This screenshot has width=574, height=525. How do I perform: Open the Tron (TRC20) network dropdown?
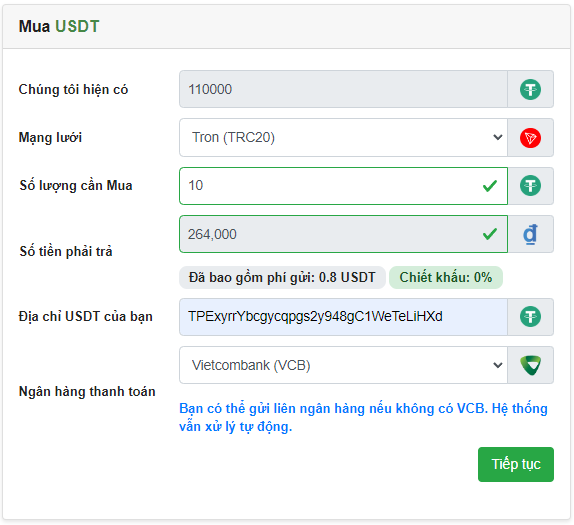pos(343,138)
